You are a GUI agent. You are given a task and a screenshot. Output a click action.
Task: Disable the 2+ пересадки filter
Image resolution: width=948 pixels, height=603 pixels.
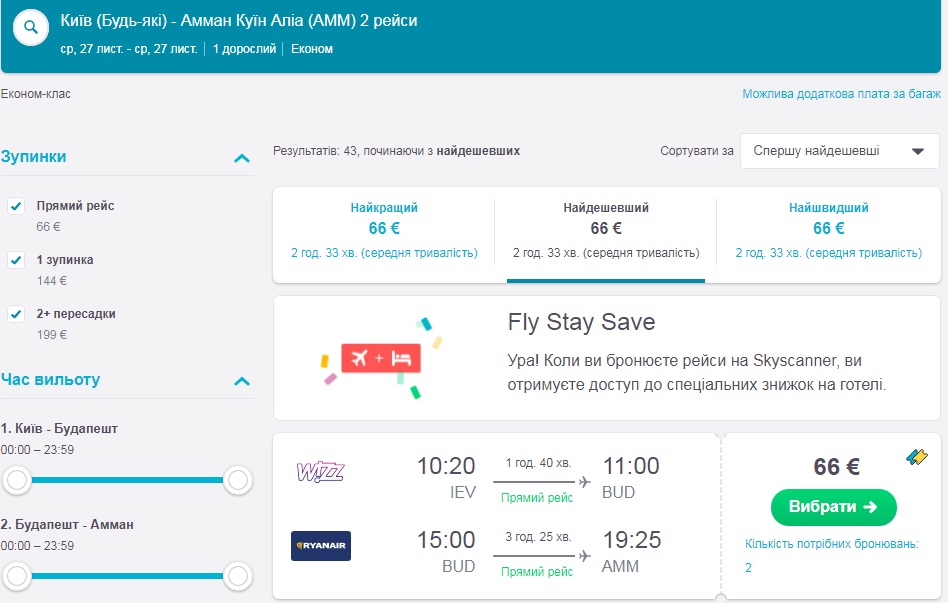16,314
